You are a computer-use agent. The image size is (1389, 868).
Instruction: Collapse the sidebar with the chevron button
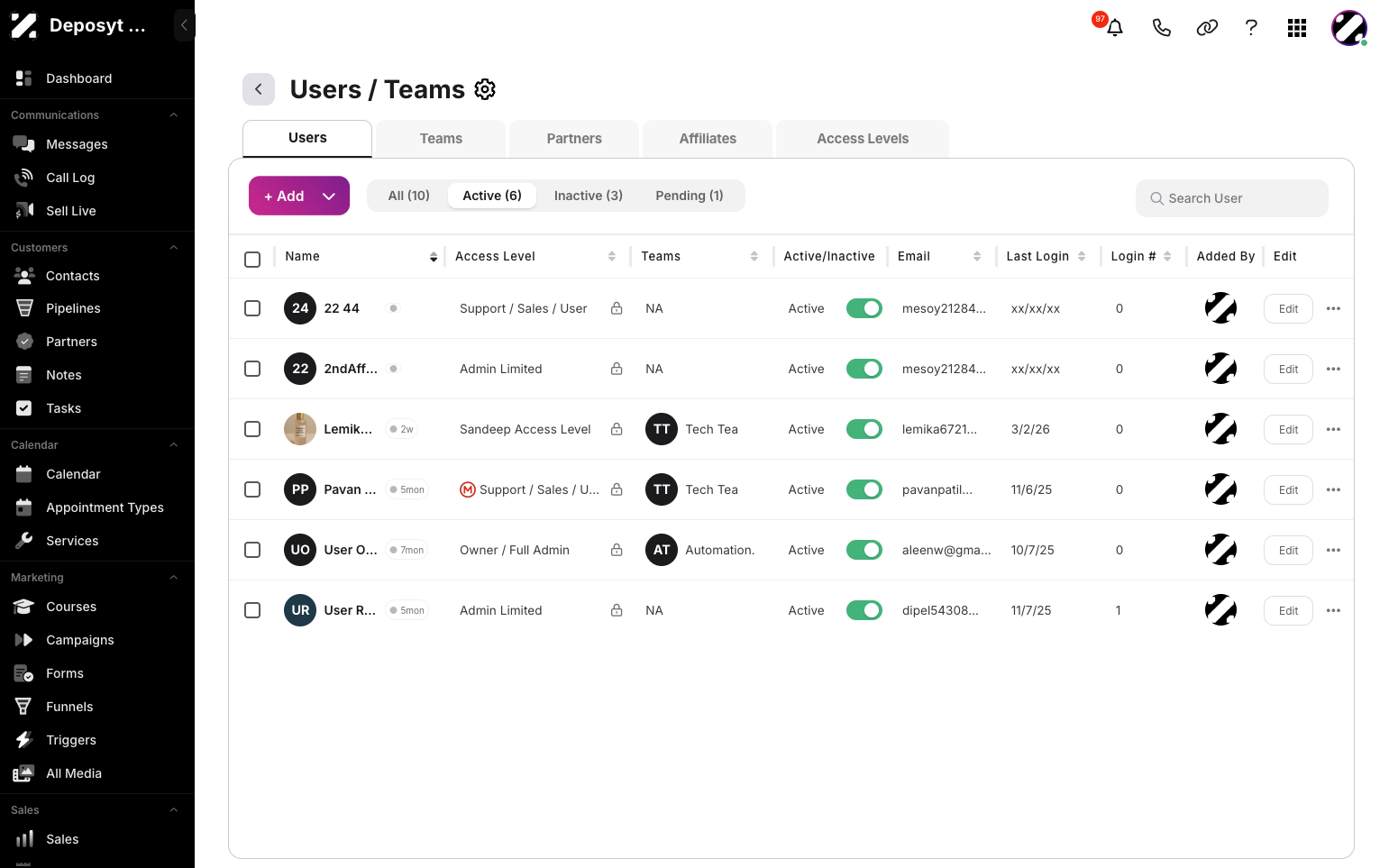[184, 25]
